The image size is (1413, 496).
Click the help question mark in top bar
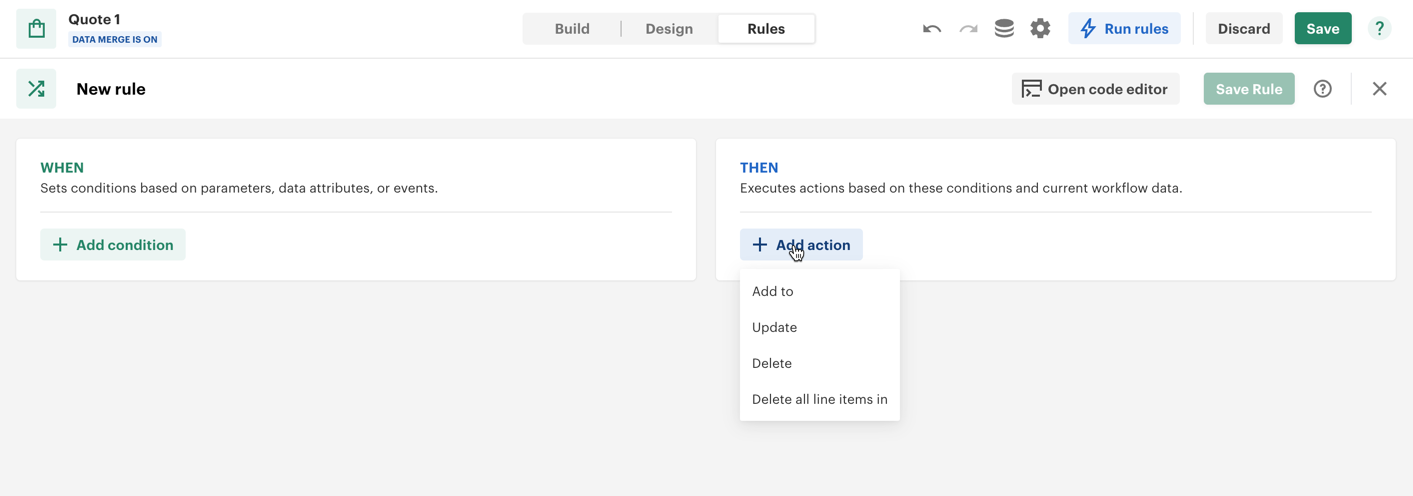(1379, 29)
